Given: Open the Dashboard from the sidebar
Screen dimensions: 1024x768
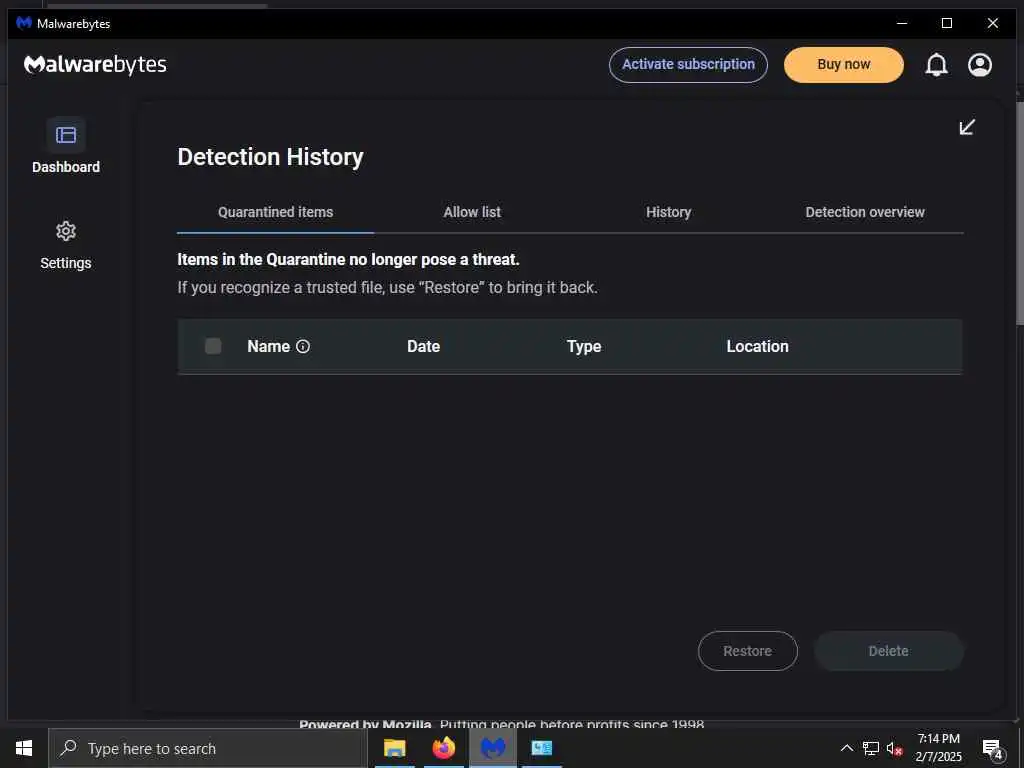Looking at the screenshot, I should pos(66,146).
